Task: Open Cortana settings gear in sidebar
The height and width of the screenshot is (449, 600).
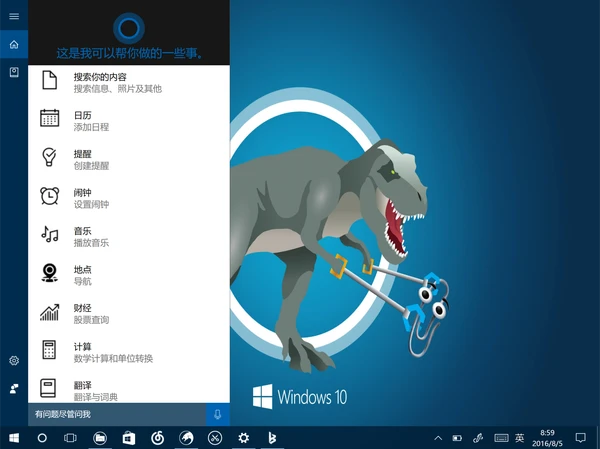Action: (14, 360)
